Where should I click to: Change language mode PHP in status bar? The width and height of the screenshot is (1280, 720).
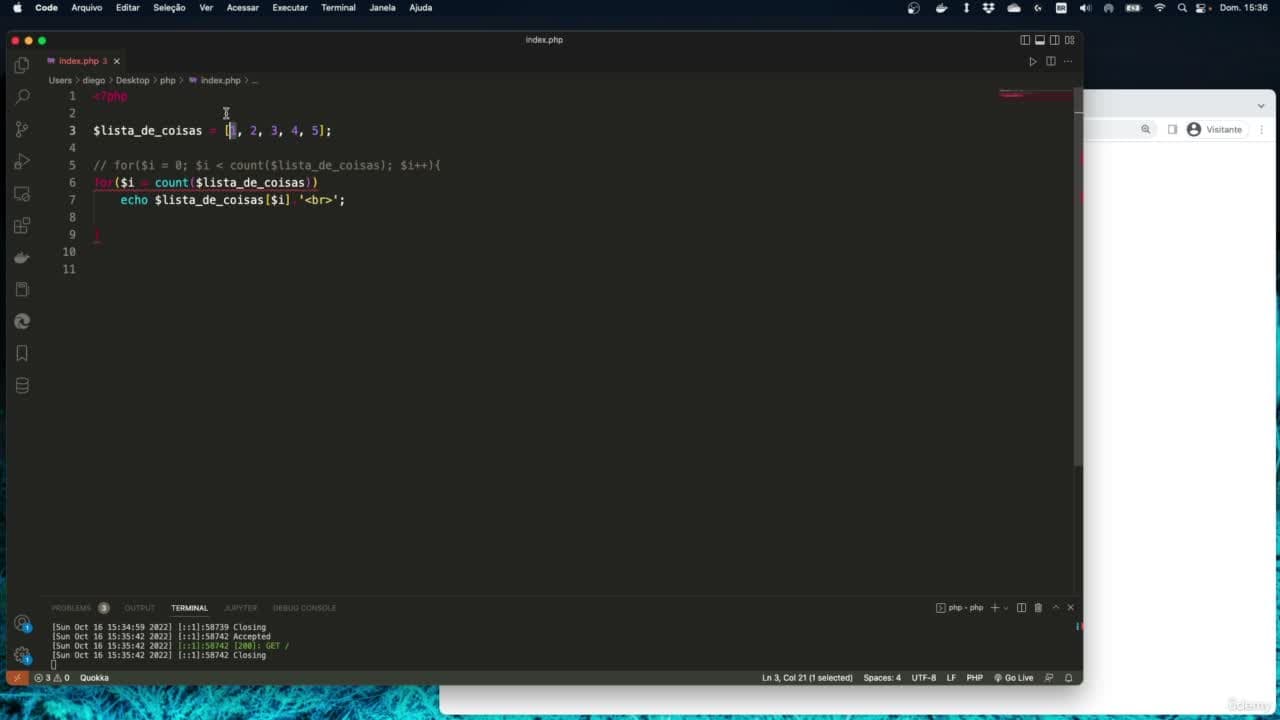pyautogui.click(x=974, y=678)
